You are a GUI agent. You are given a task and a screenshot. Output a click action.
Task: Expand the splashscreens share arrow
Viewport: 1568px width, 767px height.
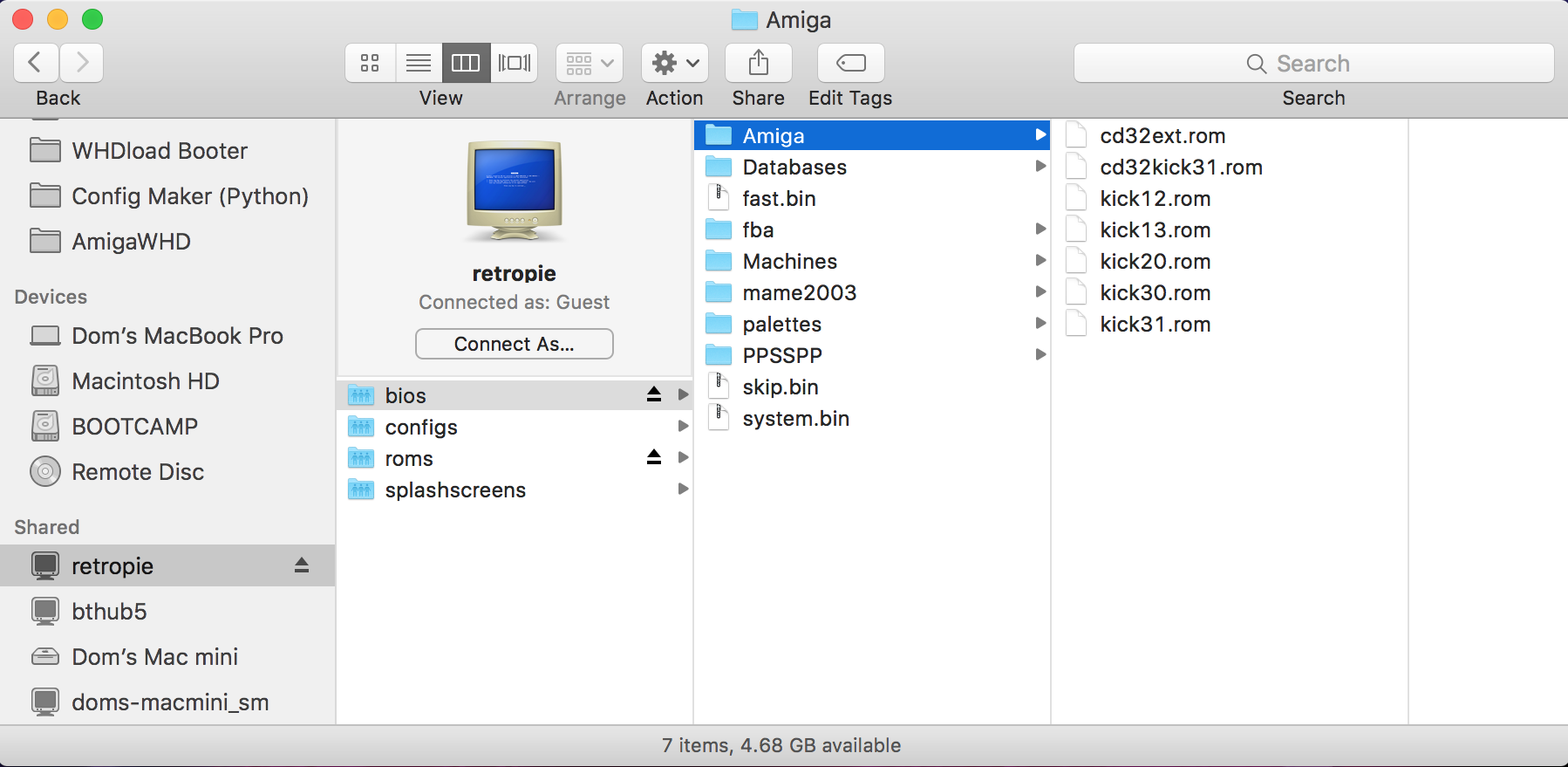pyautogui.click(x=684, y=489)
